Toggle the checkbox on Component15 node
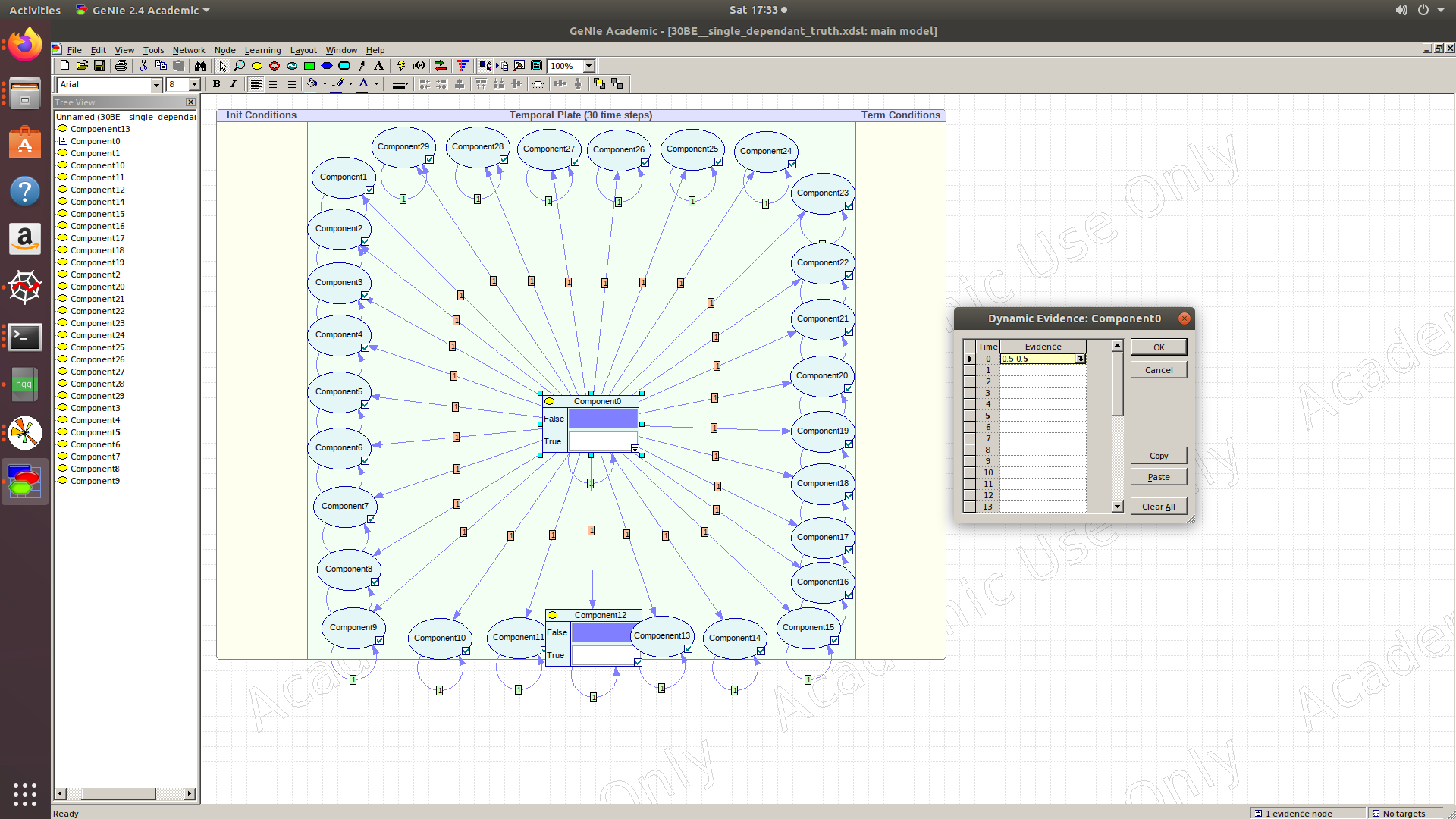The width and height of the screenshot is (1456, 819). (834, 641)
